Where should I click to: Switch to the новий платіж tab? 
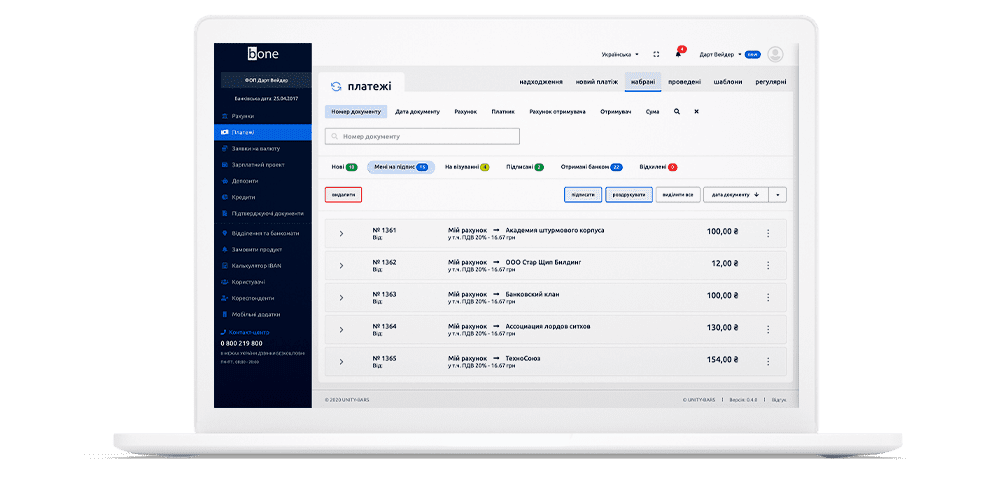coord(595,82)
